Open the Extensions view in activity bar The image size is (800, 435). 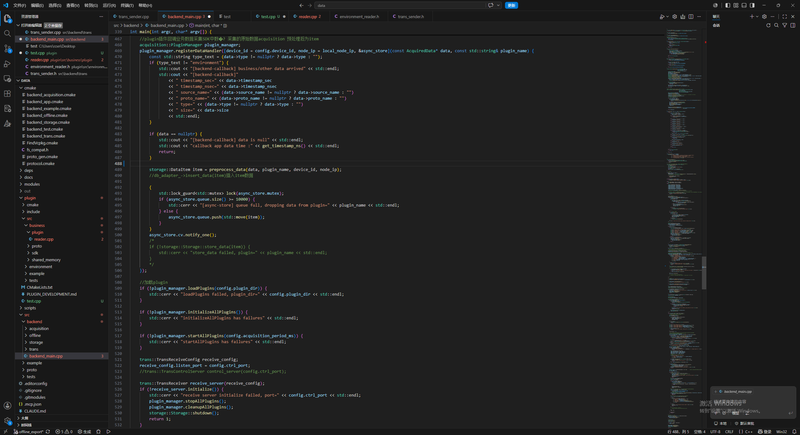click(7, 94)
